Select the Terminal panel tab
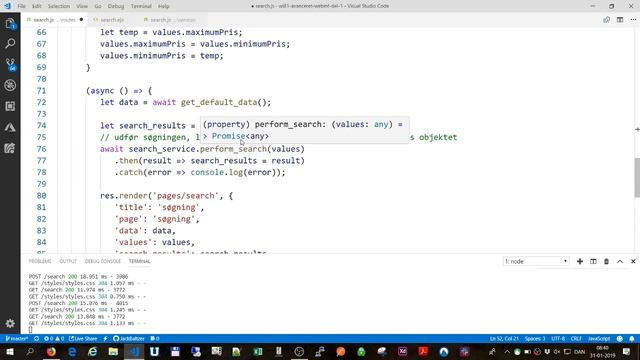Screen dimensions: 640x360 pyautogui.click(x=140, y=261)
